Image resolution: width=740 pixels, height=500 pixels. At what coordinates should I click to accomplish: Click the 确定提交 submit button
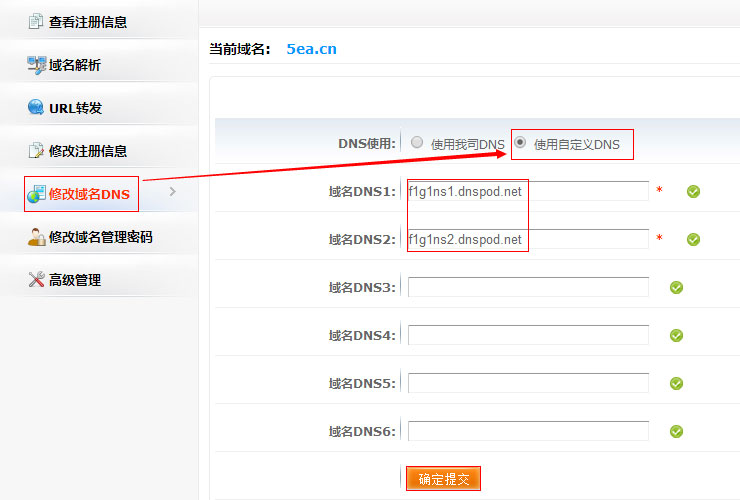[443, 479]
